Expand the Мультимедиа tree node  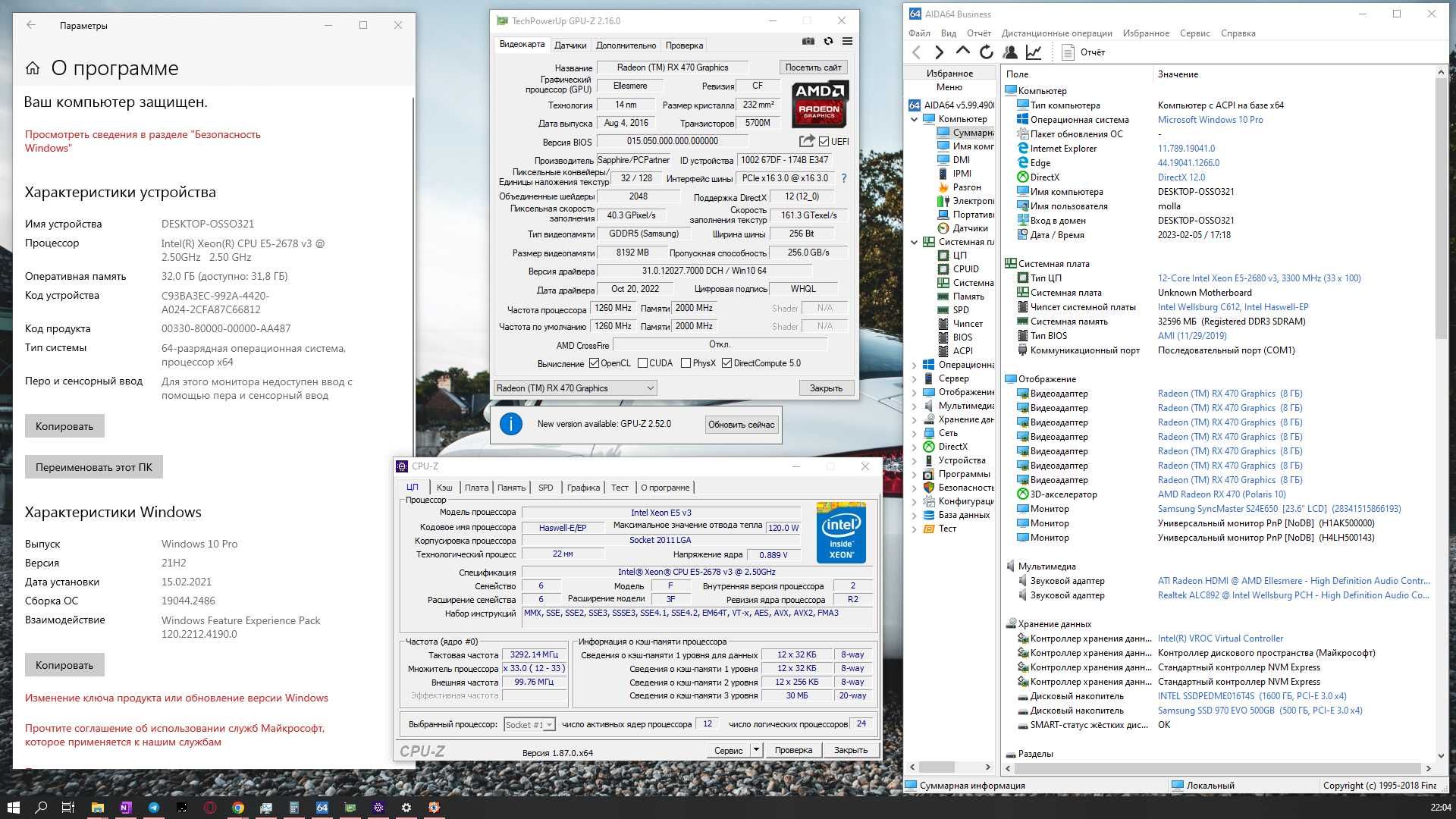click(x=914, y=406)
